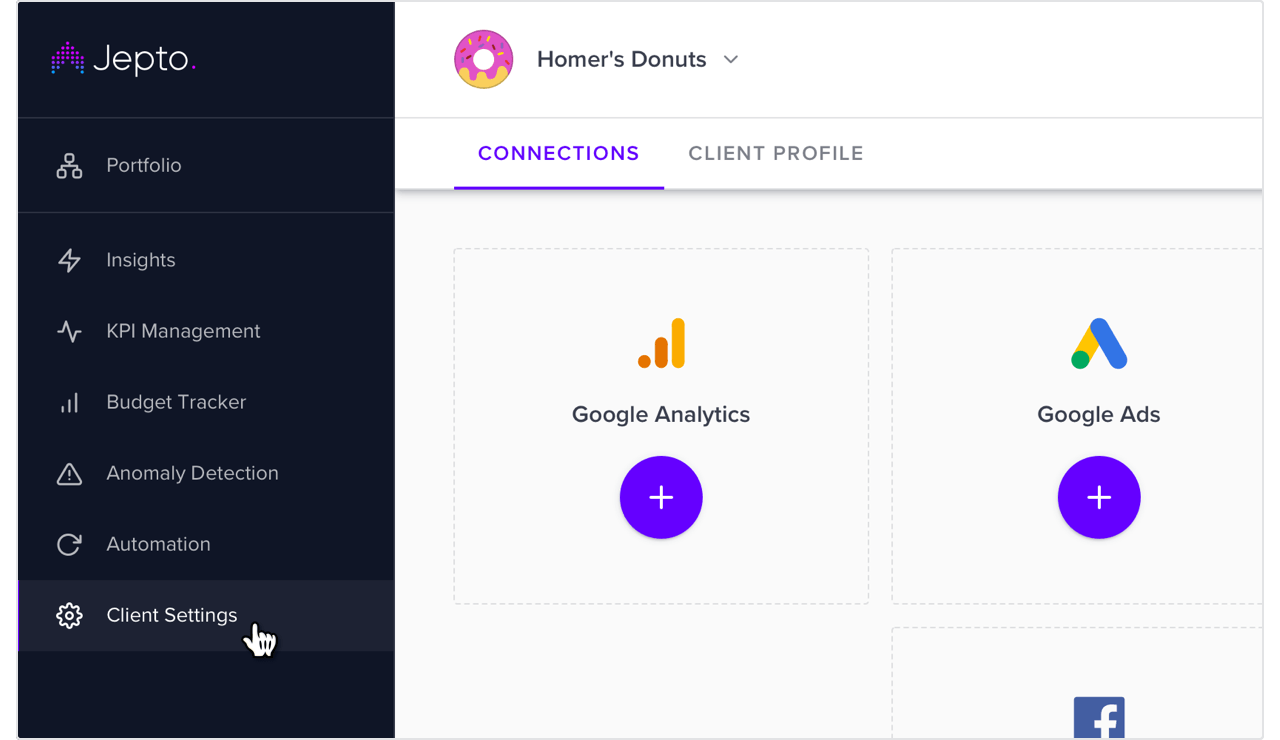Click the Homer's Donuts donut avatar
The width and height of the screenshot is (1280, 740).
click(484, 60)
